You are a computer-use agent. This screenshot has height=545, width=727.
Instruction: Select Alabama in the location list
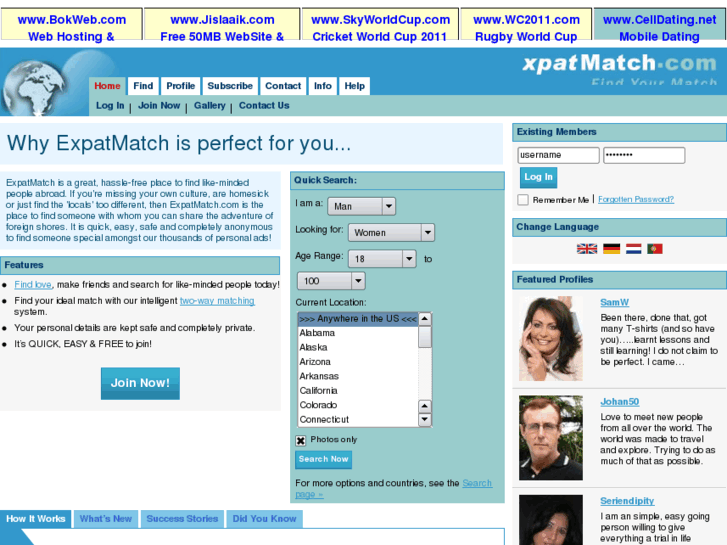pyautogui.click(x=357, y=333)
